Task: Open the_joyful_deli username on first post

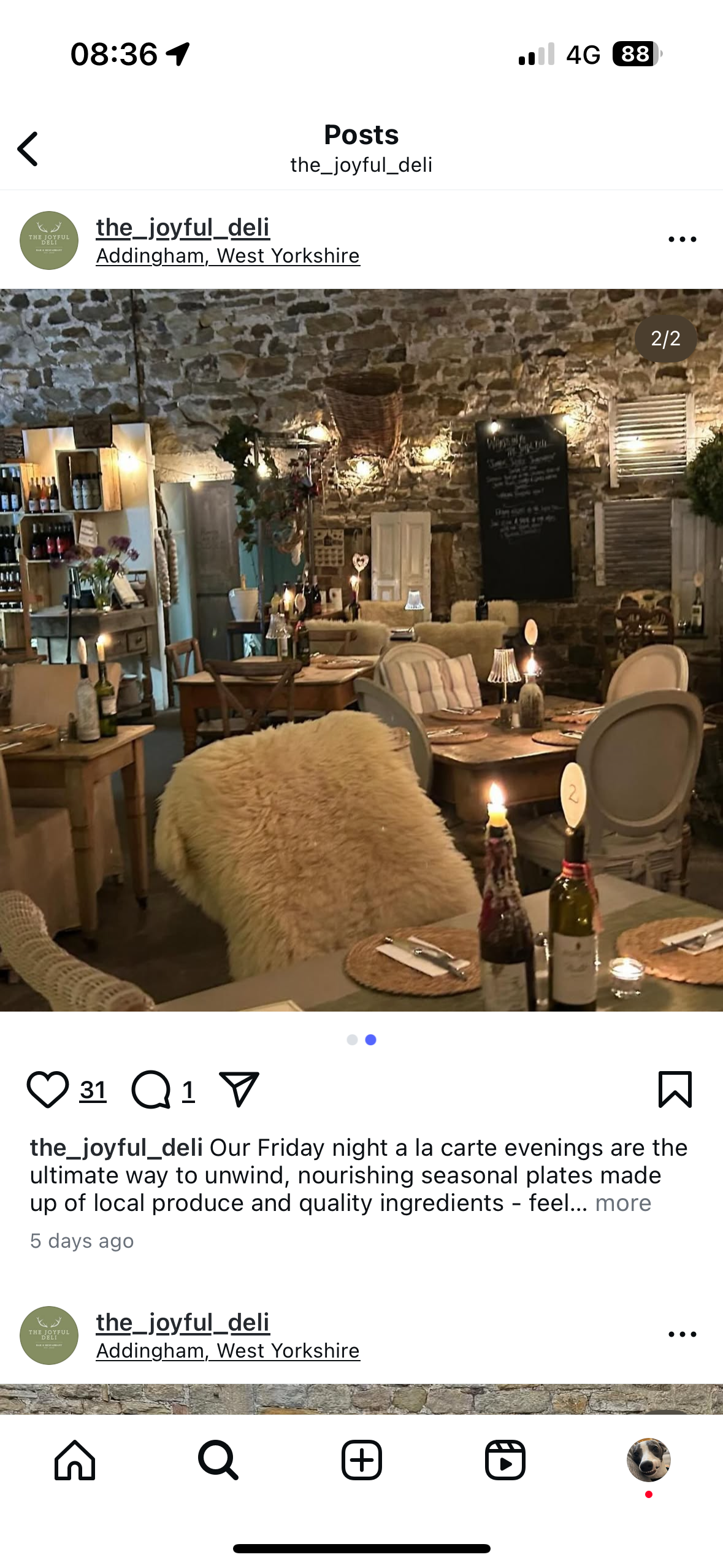Action: 183,228
